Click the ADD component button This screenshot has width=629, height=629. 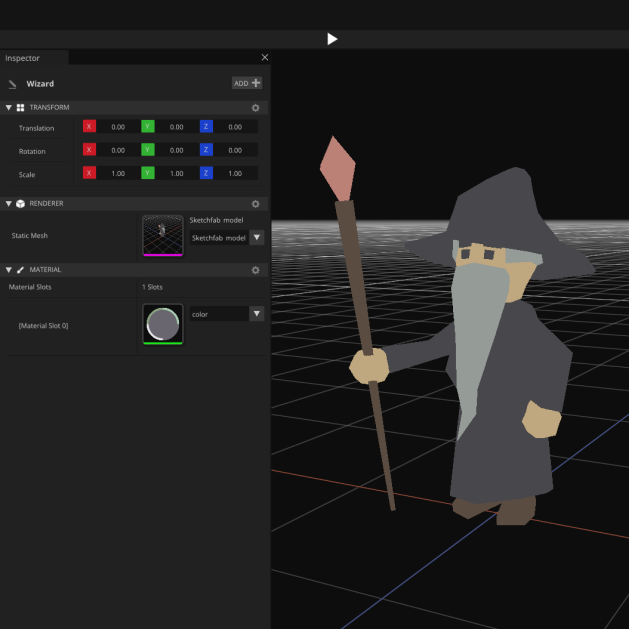point(247,83)
